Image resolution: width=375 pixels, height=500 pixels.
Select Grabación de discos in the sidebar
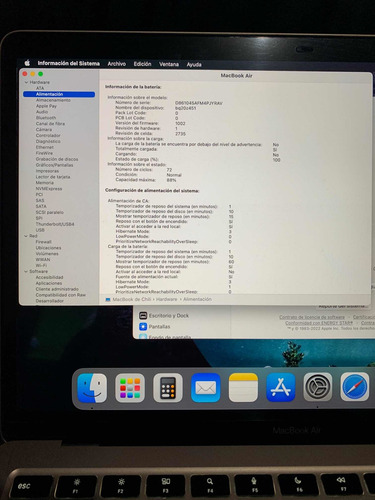coord(57,159)
